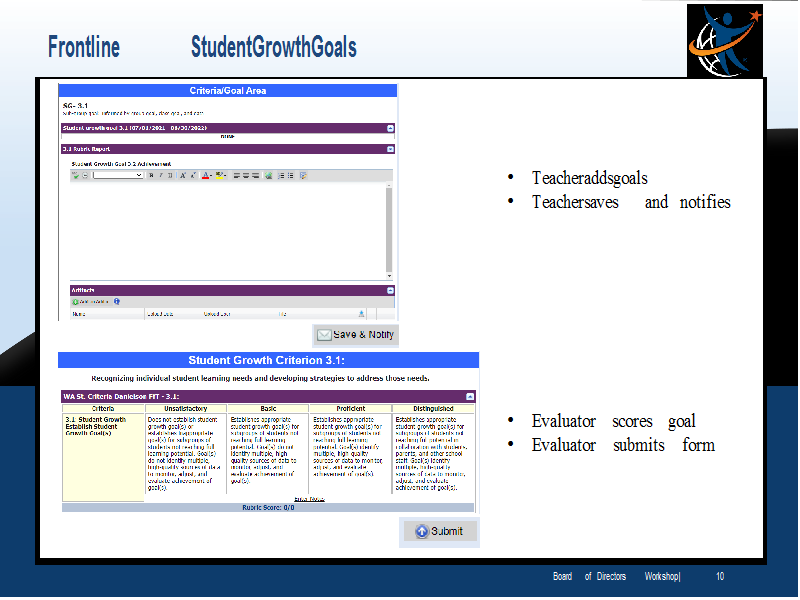Click the Distinguished column header
800x600 pixels.
point(433,409)
